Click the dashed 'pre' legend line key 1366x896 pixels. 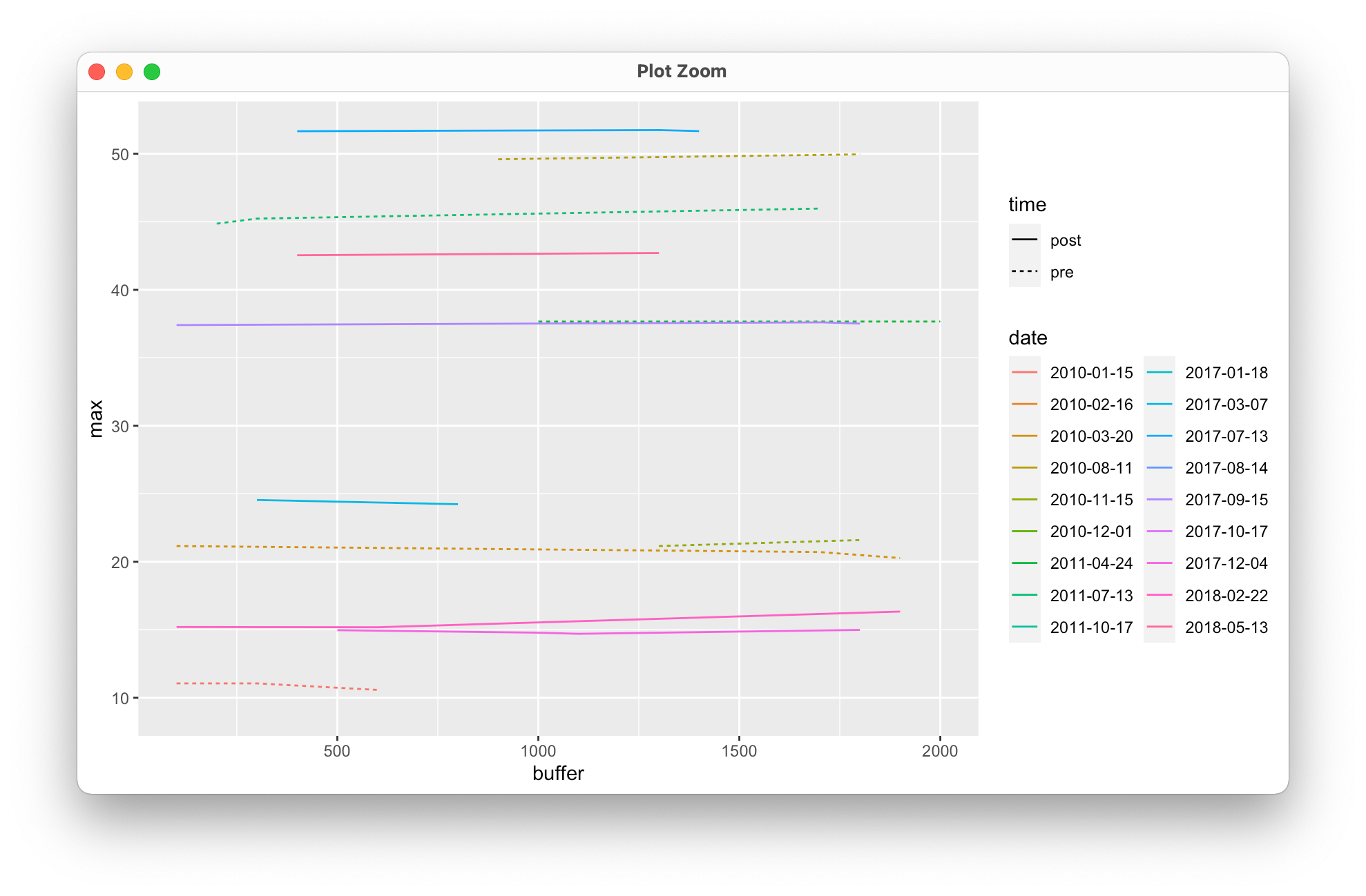click(x=1024, y=272)
